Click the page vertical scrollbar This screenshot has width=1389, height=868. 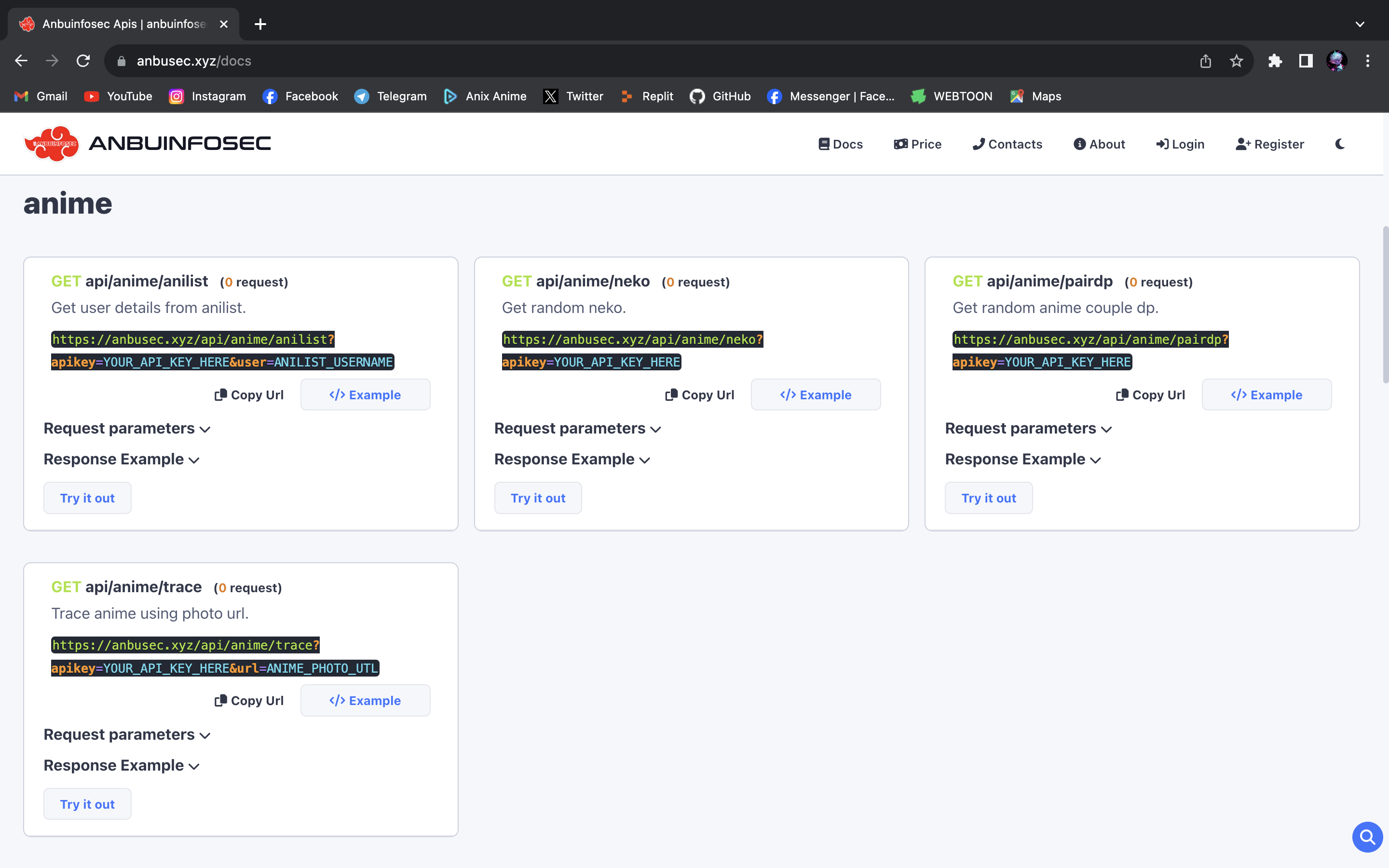coord(1385,304)
